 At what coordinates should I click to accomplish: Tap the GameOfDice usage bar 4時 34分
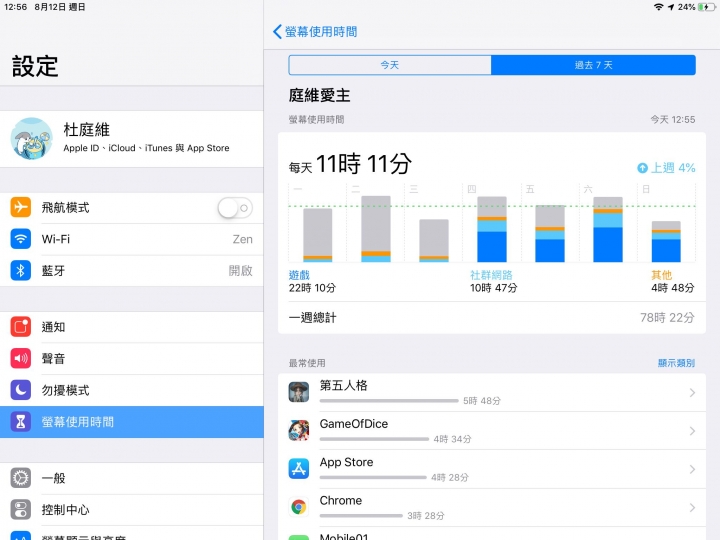(x=374, y=439)
